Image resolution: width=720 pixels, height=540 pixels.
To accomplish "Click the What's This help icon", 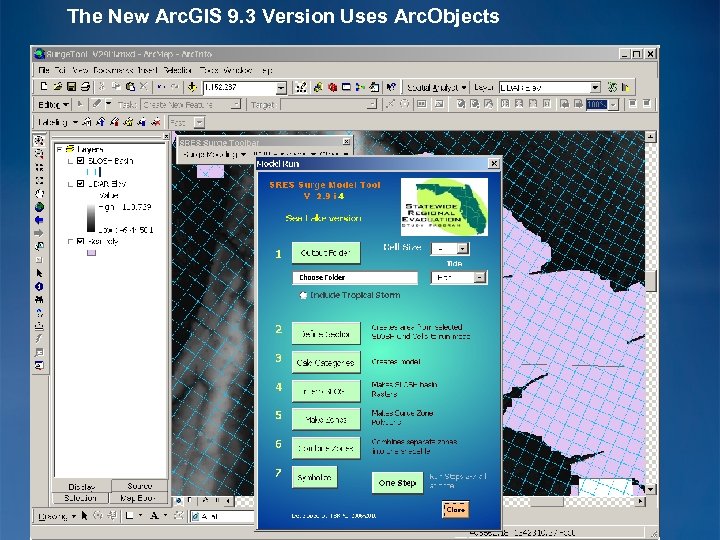I will (x=391, y=87).
